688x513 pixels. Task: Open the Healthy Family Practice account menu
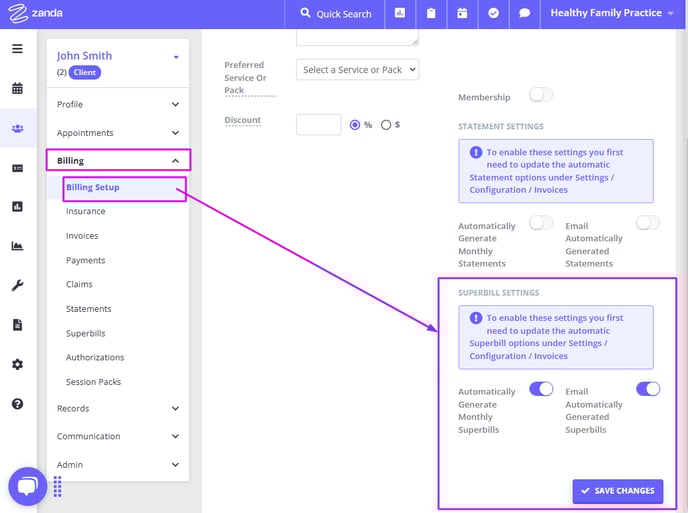point(612,13)
